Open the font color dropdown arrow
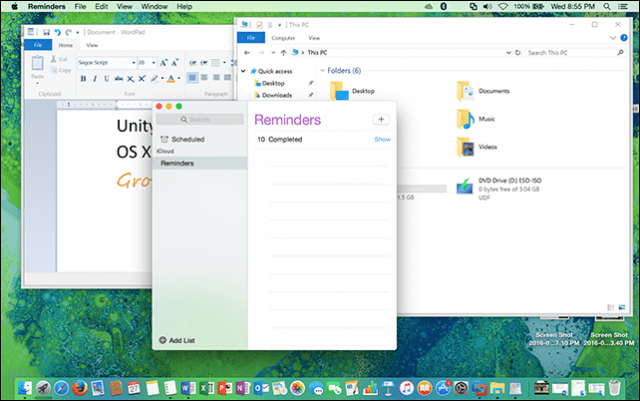 tap(179, 78)
